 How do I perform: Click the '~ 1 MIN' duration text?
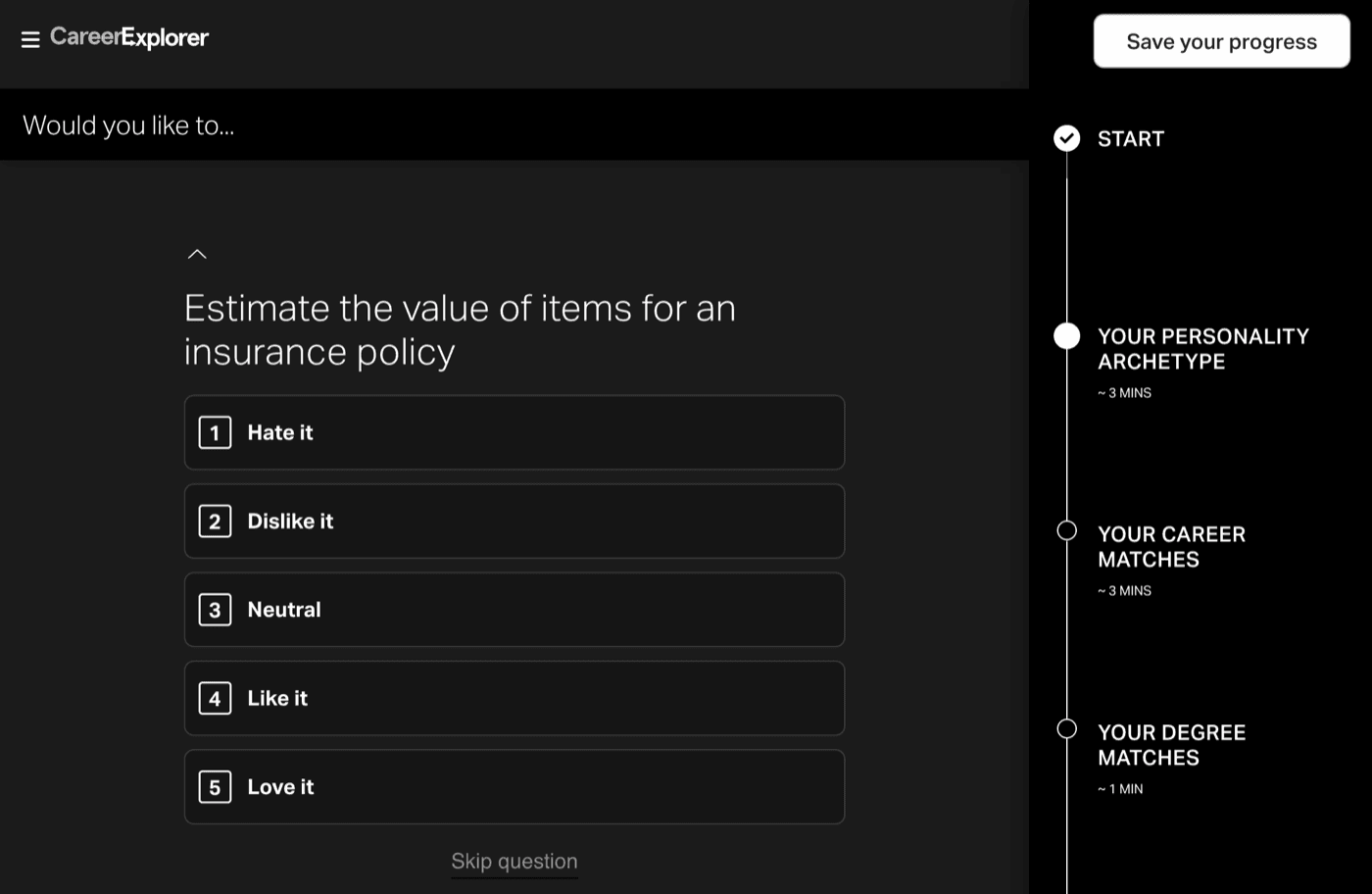tap(1120, 789)
